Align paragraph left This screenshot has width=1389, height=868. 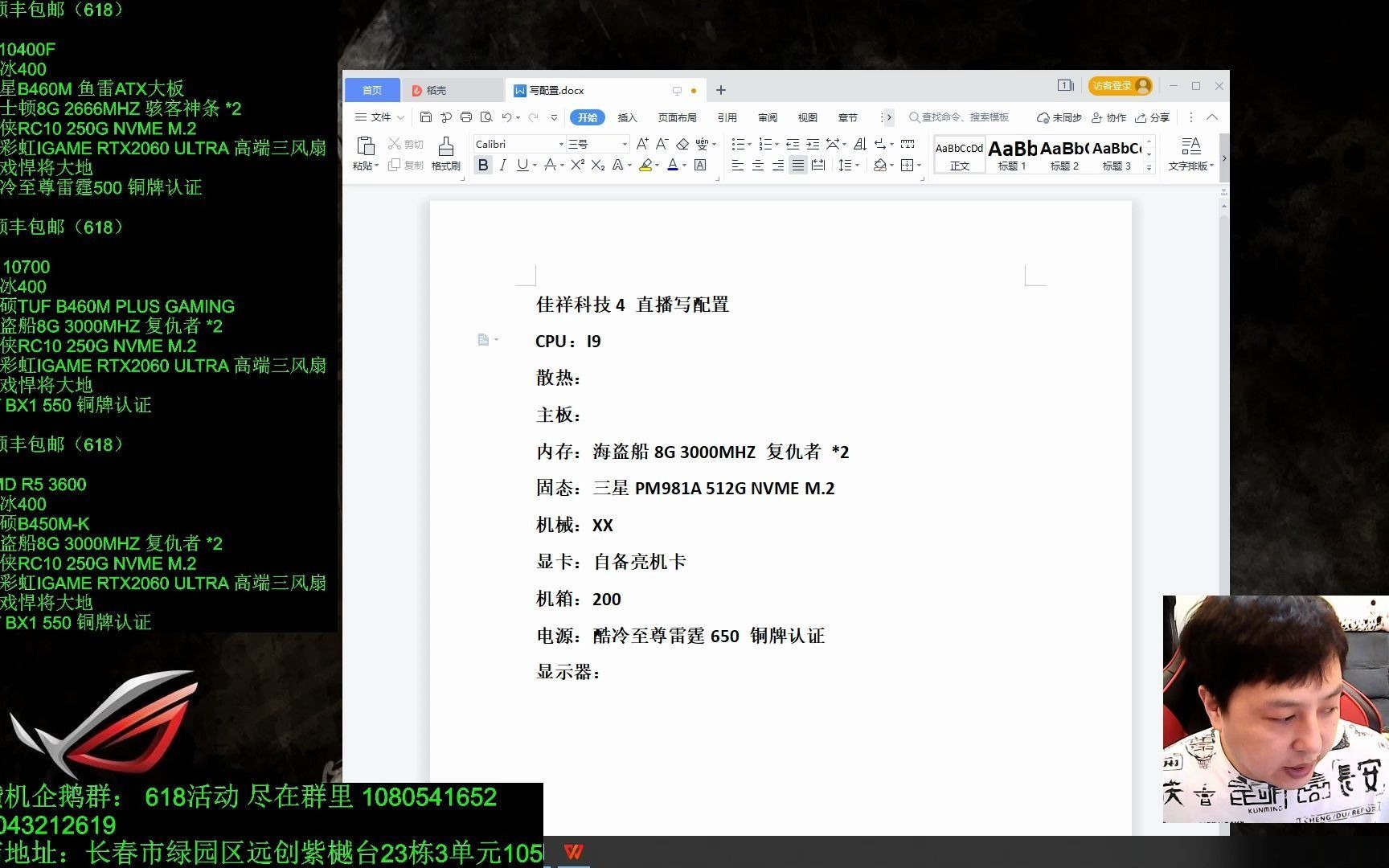click(x=737, y=165)
